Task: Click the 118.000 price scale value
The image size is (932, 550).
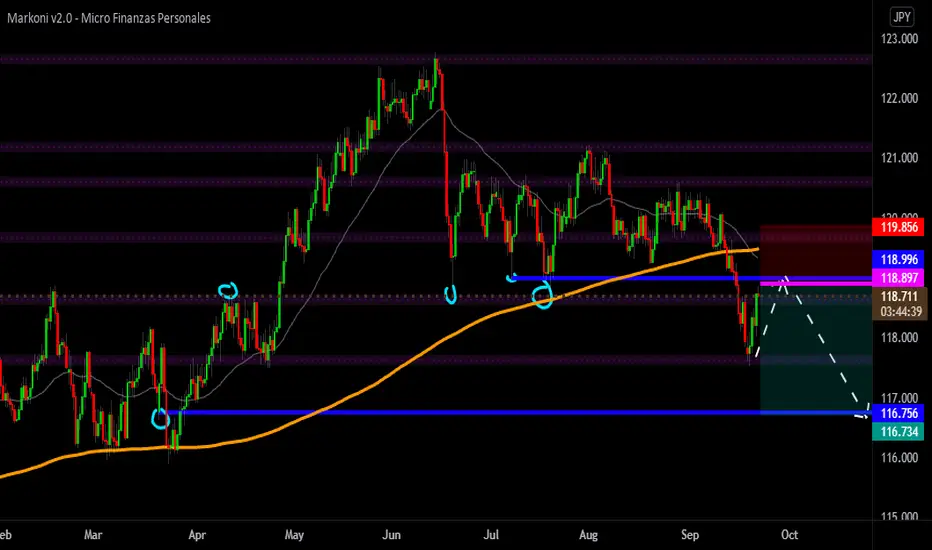Action: [x=899, y=338]
